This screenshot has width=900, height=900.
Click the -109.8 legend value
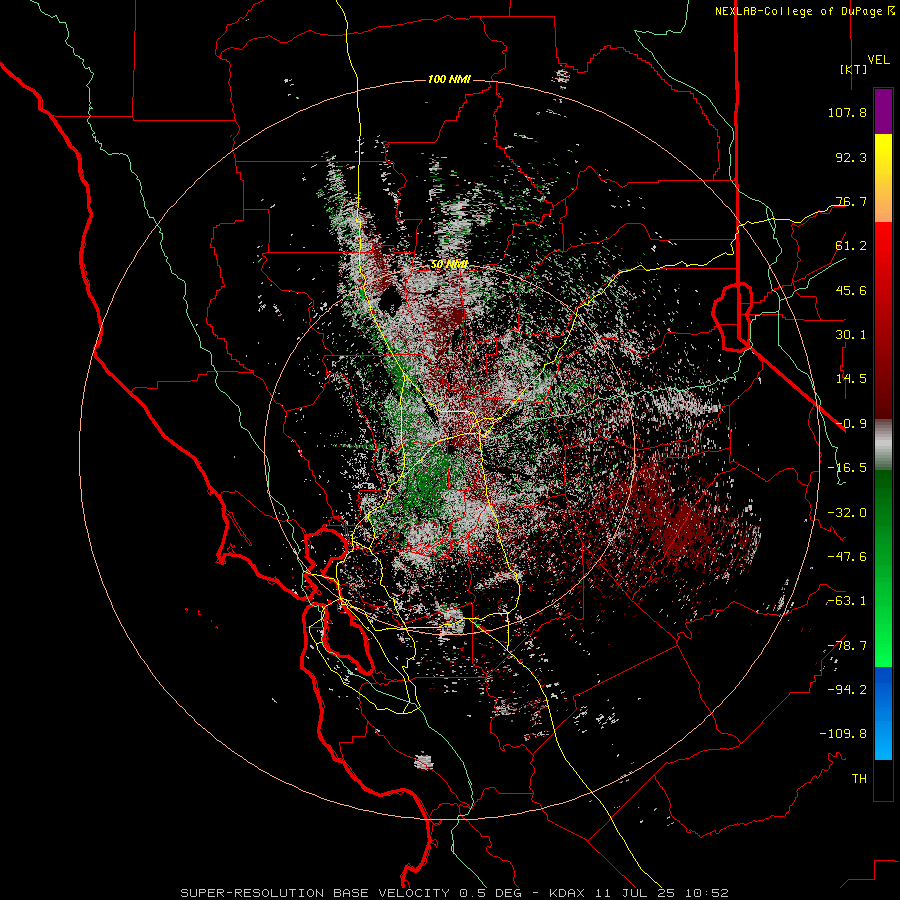point(843,734)
